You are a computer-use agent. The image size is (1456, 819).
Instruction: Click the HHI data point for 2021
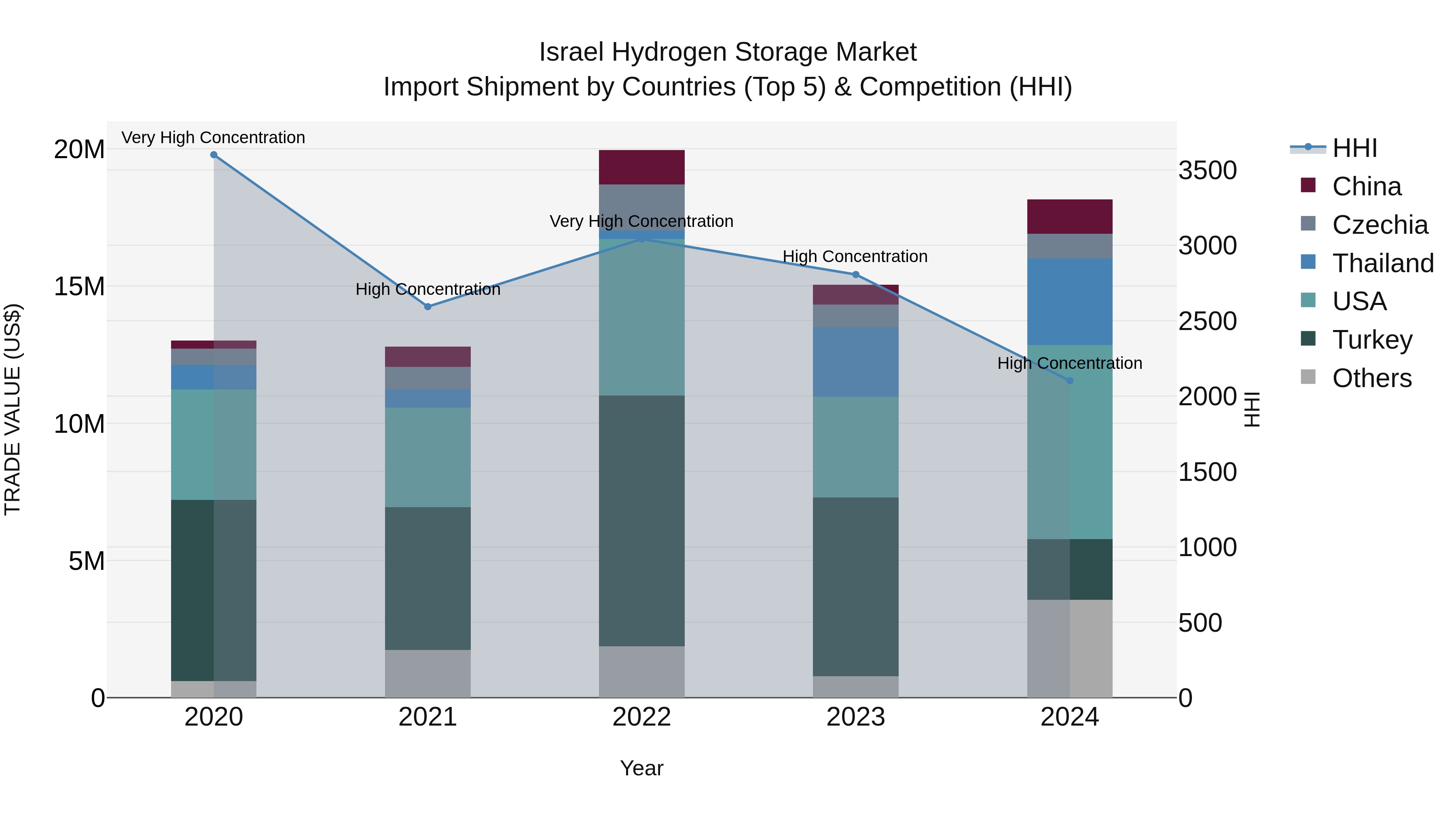coord(428,307)
